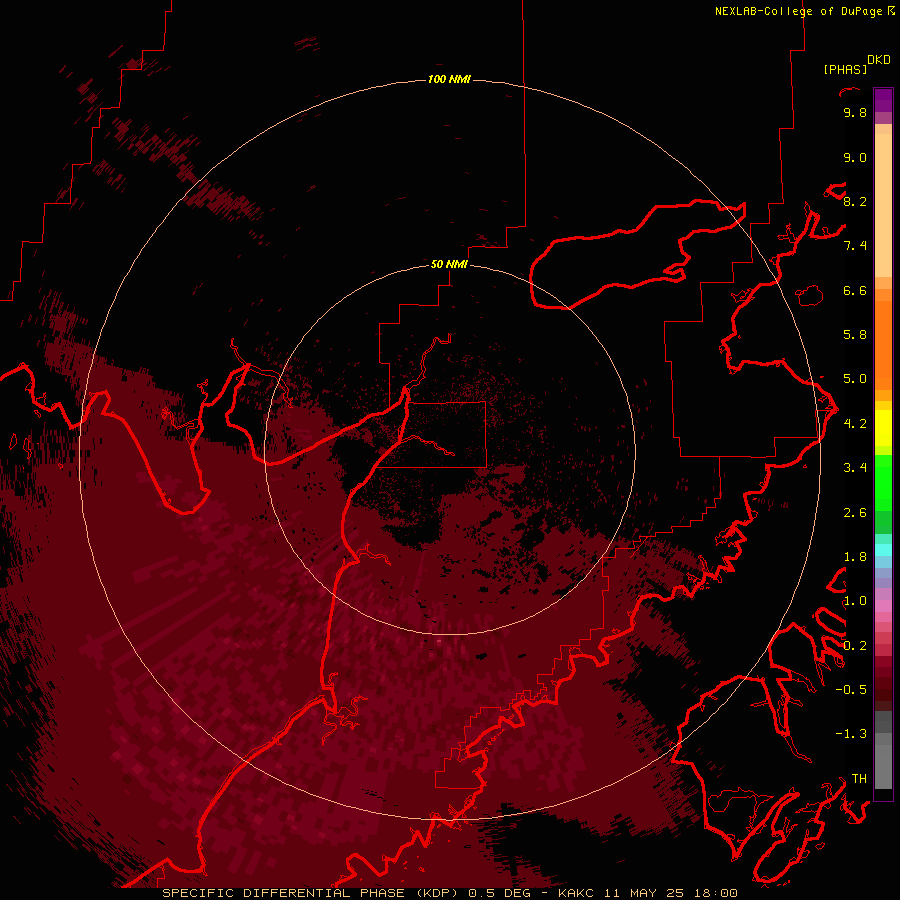The image size is (900, 900).
Task: Click the yellow segment of the color bar
Action: 883,428
